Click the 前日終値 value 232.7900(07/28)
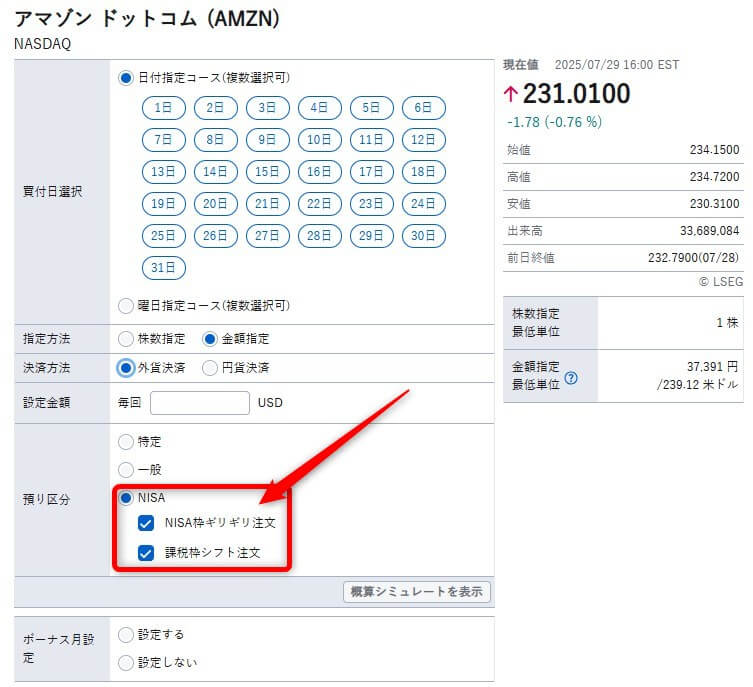 tap(693, 258)
